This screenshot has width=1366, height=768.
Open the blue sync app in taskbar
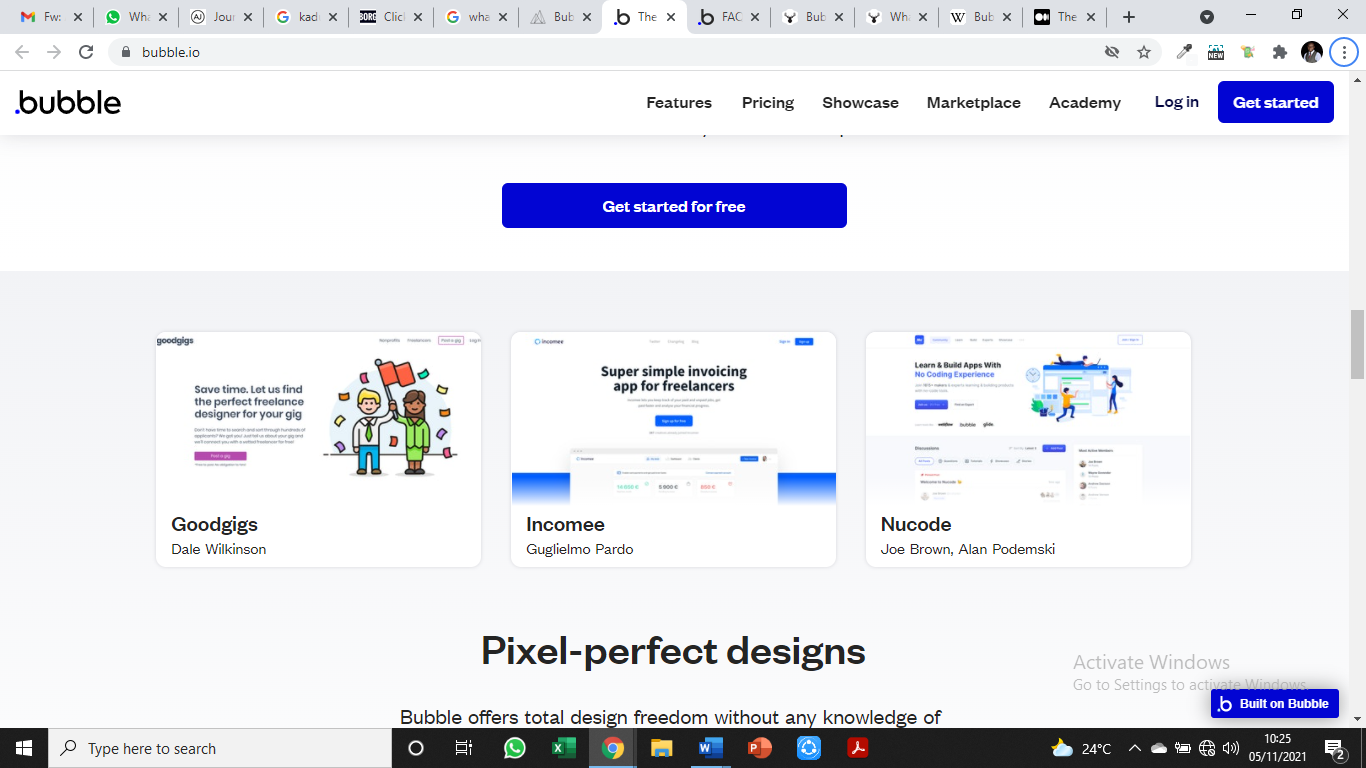tap(808, 748)
